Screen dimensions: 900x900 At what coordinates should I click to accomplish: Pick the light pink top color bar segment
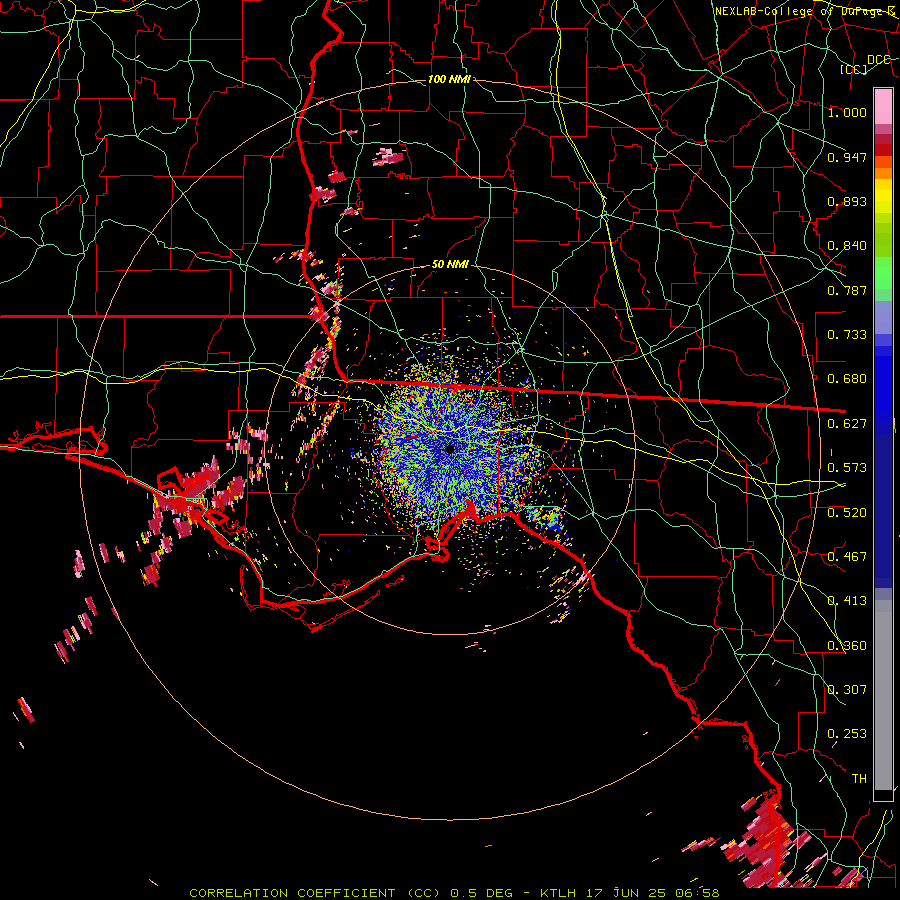(883, 107)
